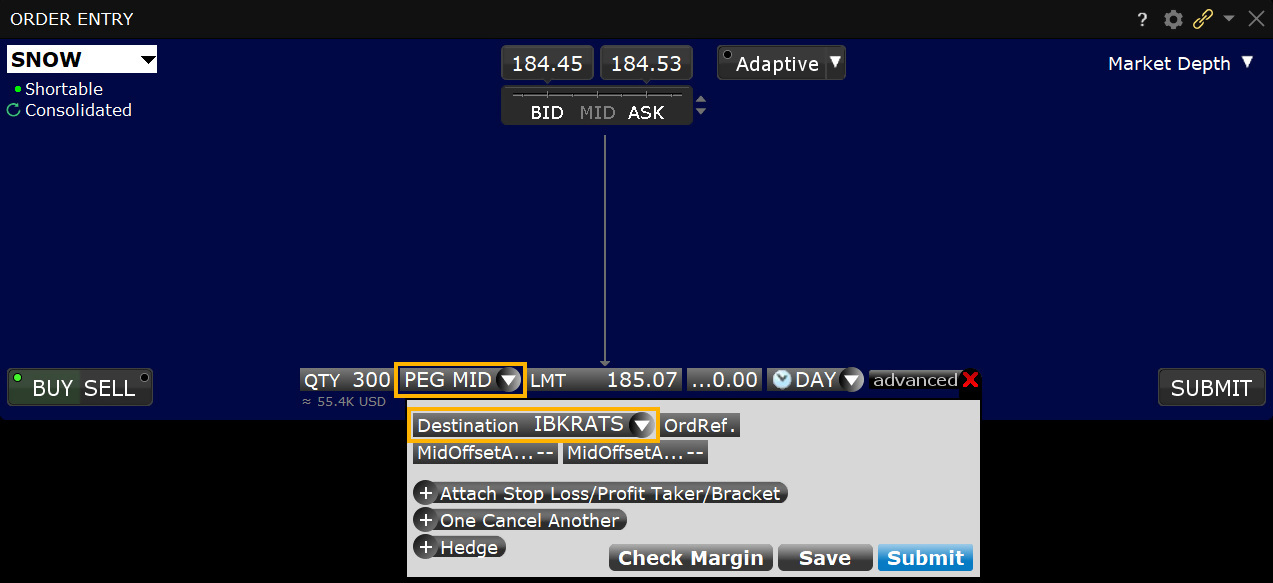The image size is (1273, 583).
Task: Click the yellow chain link grouping icon
Action: (1202, 19)
